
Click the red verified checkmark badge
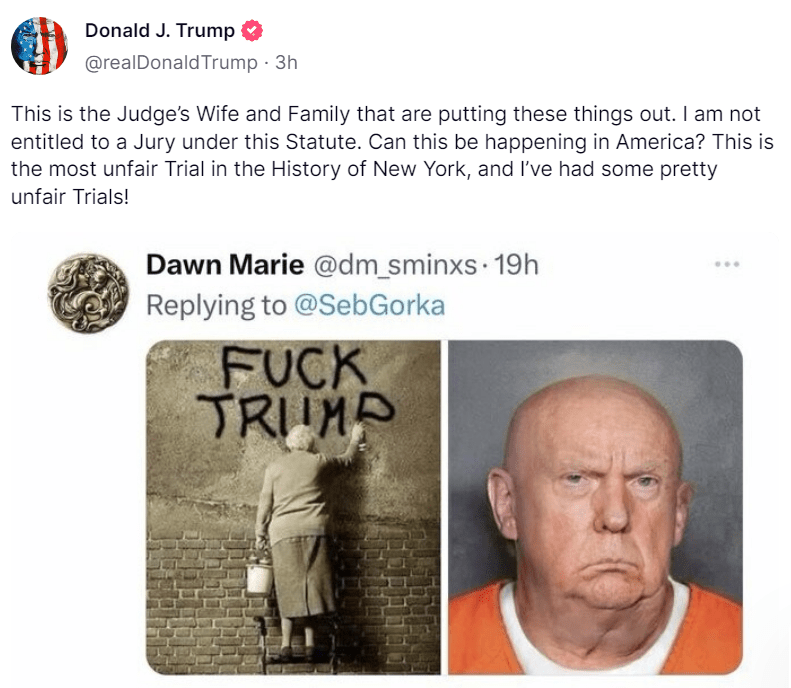(x=252, y=30)
